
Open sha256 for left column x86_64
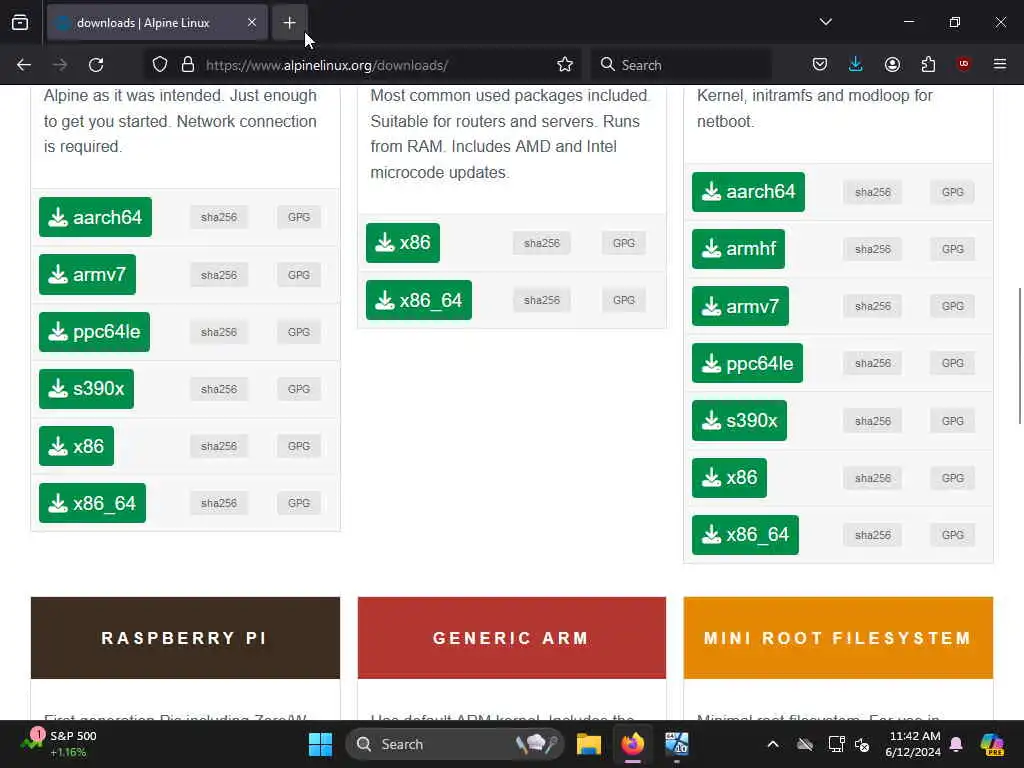[219, 503]
